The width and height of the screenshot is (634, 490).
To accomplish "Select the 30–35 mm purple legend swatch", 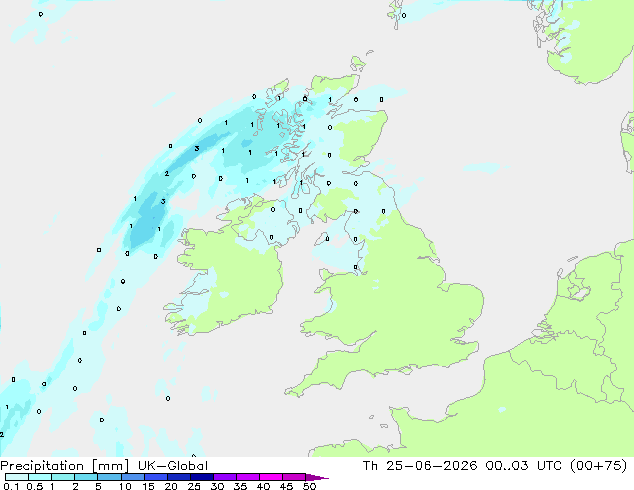I will point(225,477).
